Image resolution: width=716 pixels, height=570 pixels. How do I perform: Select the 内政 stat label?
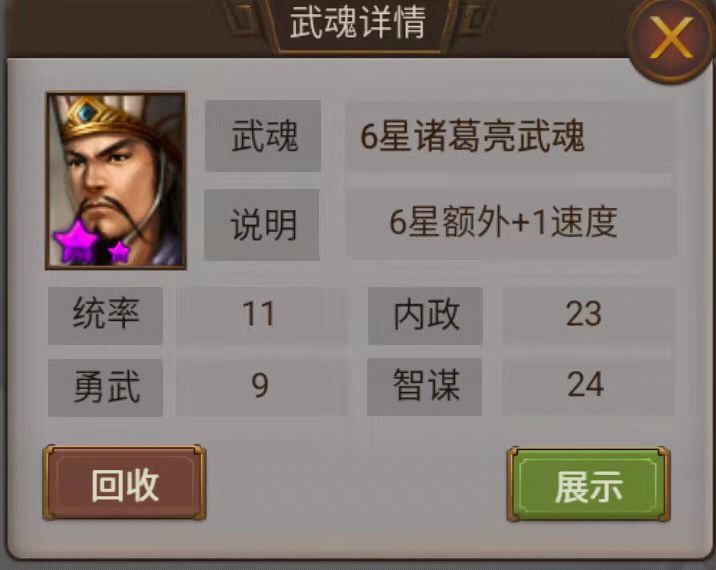click(426, 315)
